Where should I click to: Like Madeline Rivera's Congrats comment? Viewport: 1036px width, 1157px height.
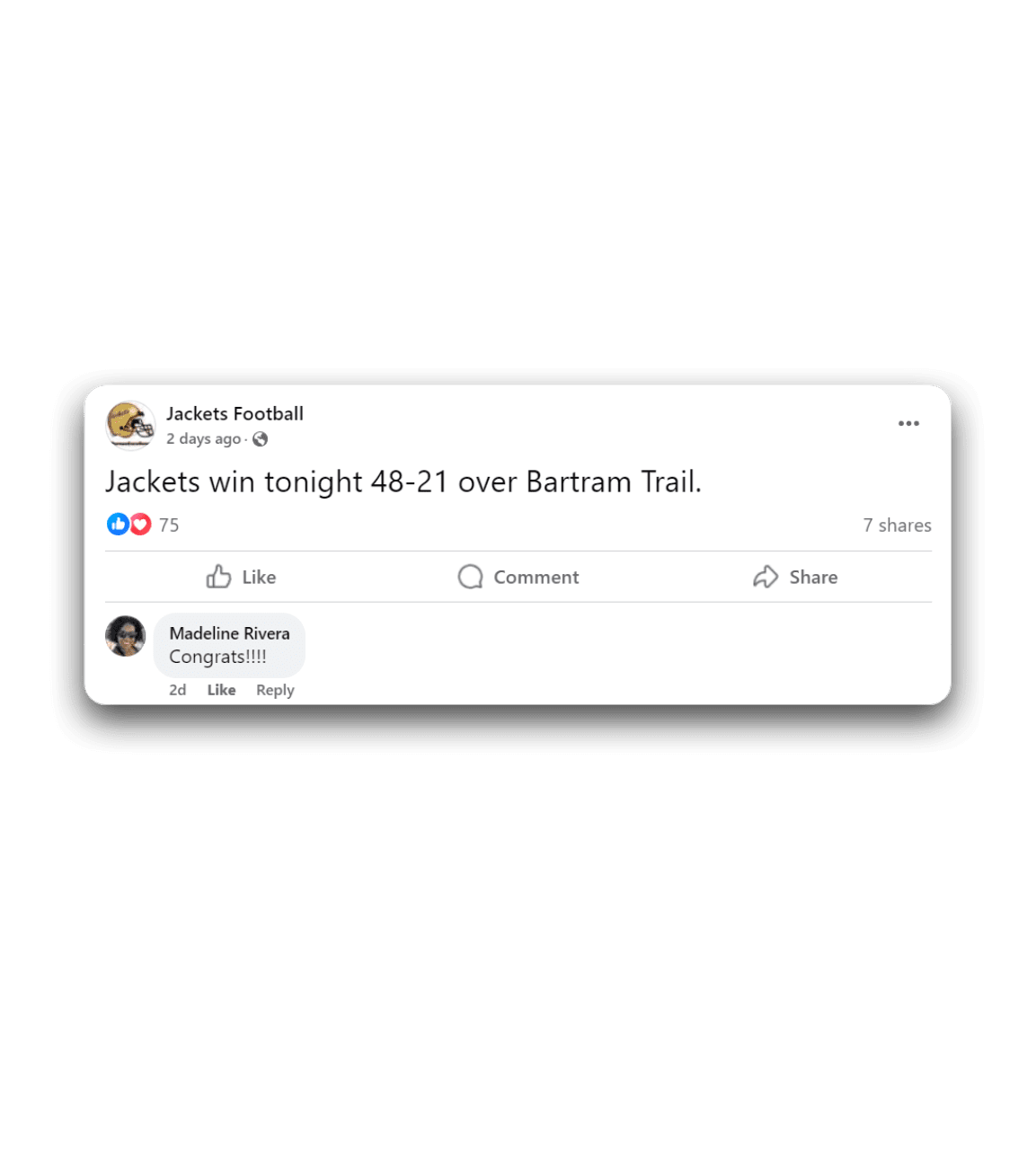pos(221,690)
